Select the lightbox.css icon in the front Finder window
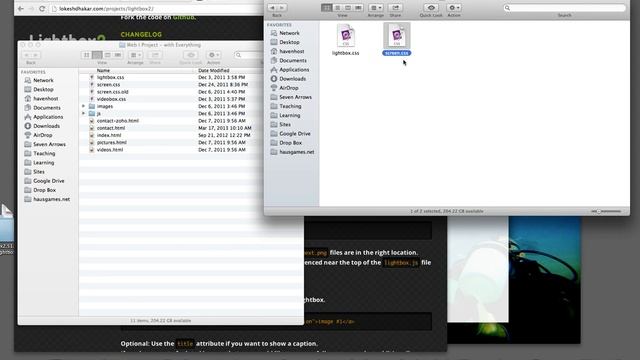This screenshot has height=360, width=640. point(346,36)
